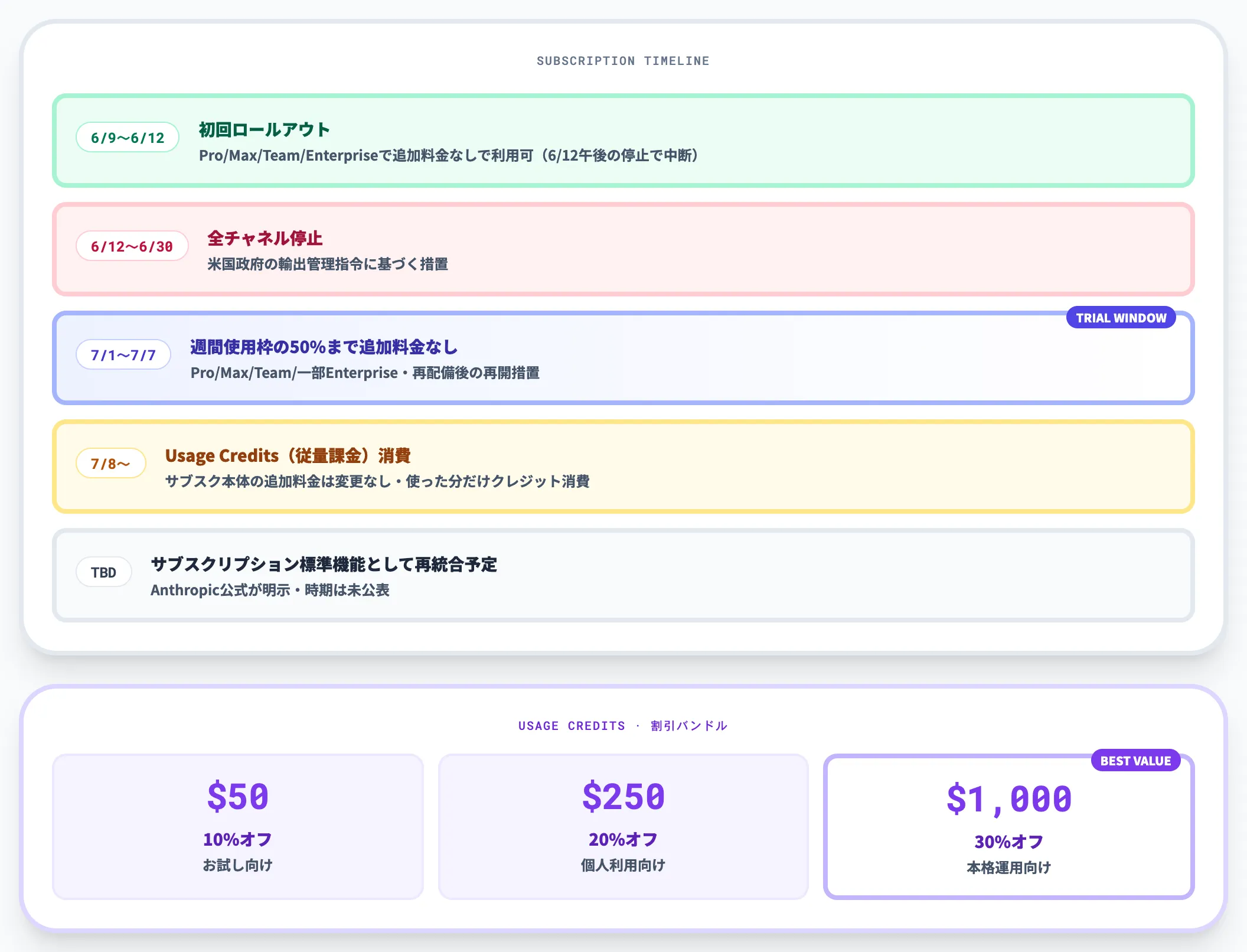This screenshot has height=952, width=1247.
Task: Click the お試し向け caption
Action: (x=238, y=865)
